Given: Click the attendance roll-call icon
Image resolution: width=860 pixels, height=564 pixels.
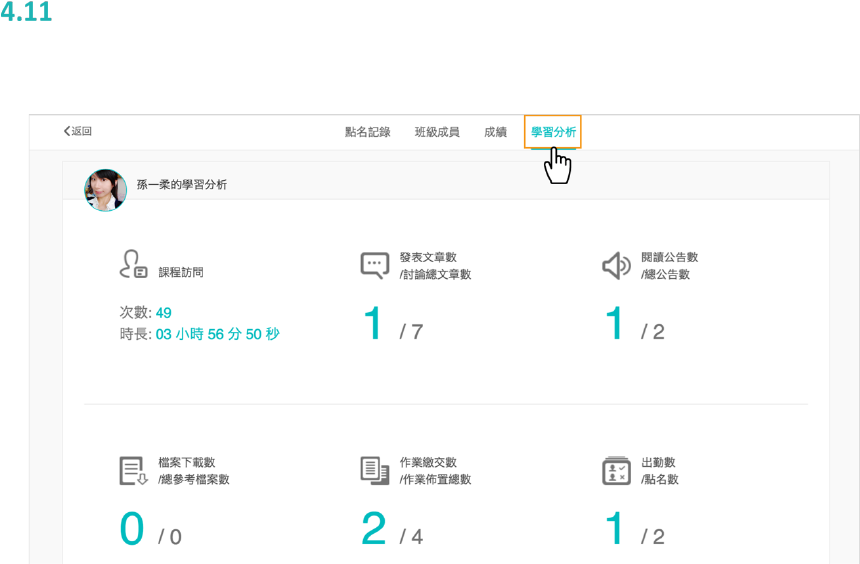Looking at the screenshot, I should (616, 471).
